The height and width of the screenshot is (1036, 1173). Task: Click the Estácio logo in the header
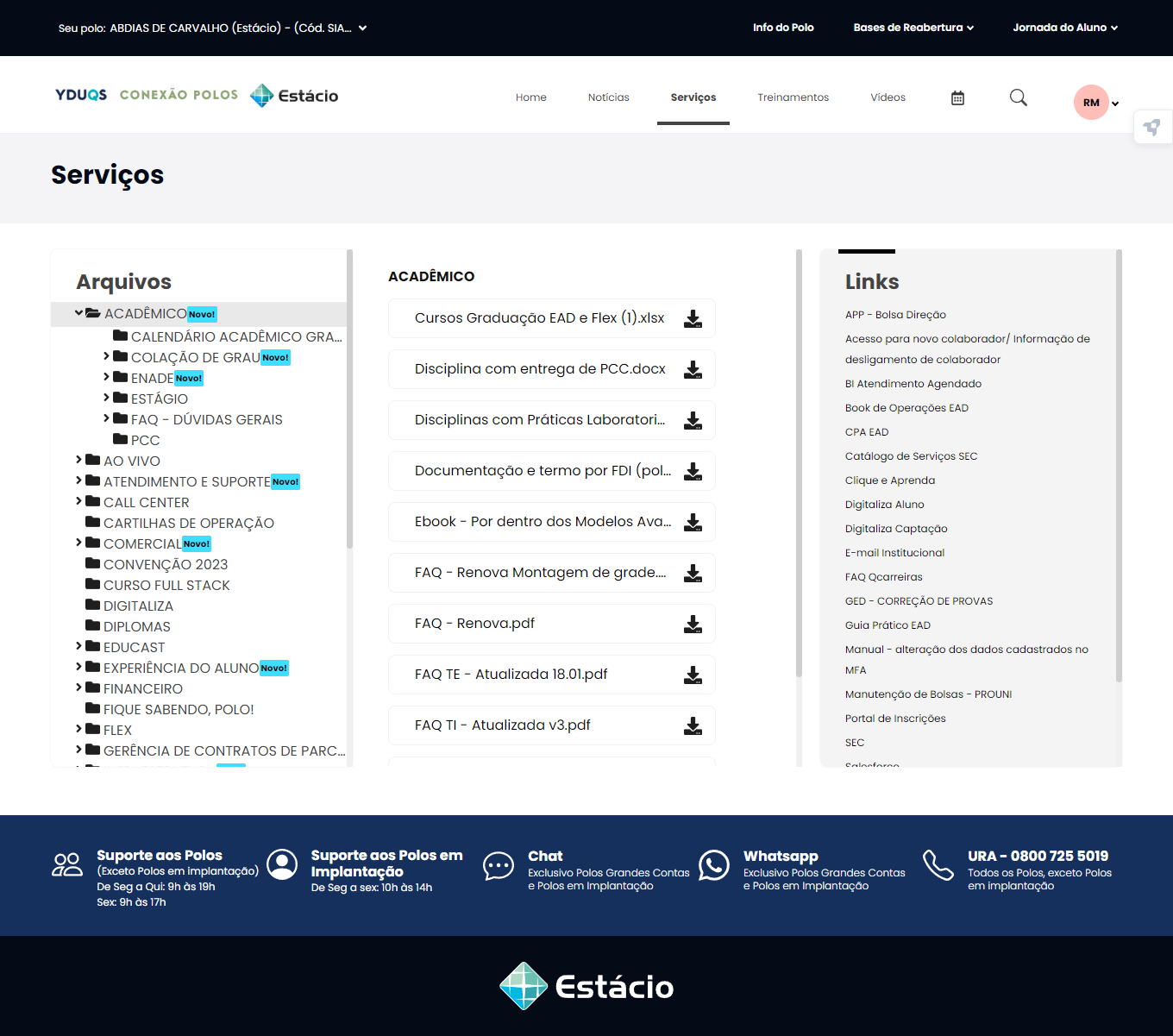pyautogui.click(x=294, y=96)
